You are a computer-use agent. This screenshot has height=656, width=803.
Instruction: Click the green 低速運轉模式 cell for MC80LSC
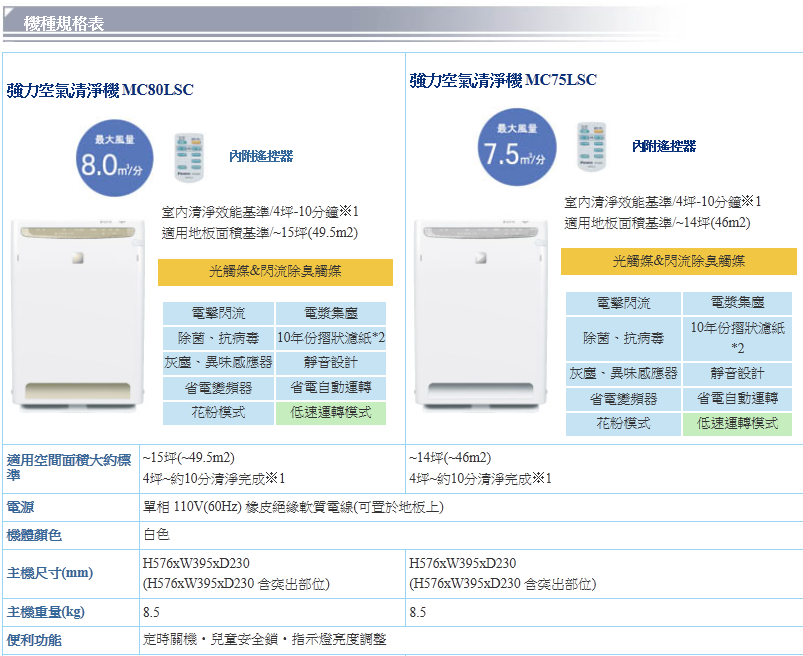click(x=330, y=412)
